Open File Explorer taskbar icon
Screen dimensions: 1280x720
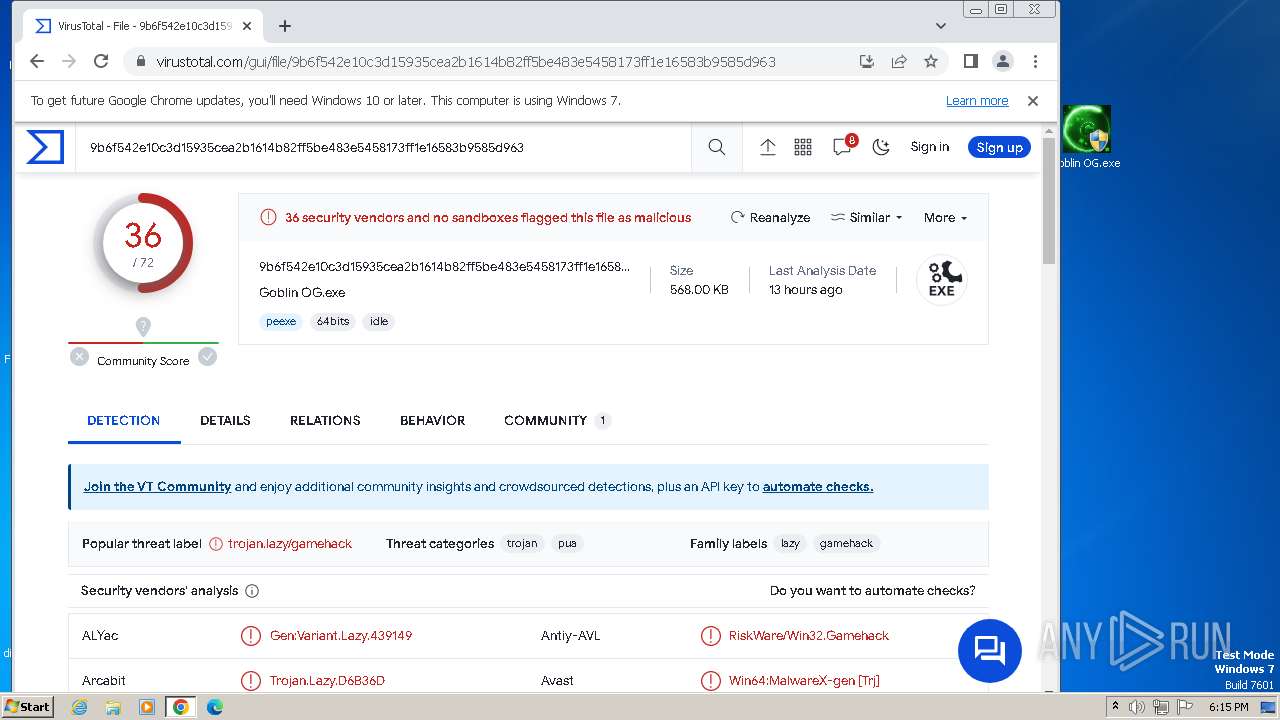[113, 707]
